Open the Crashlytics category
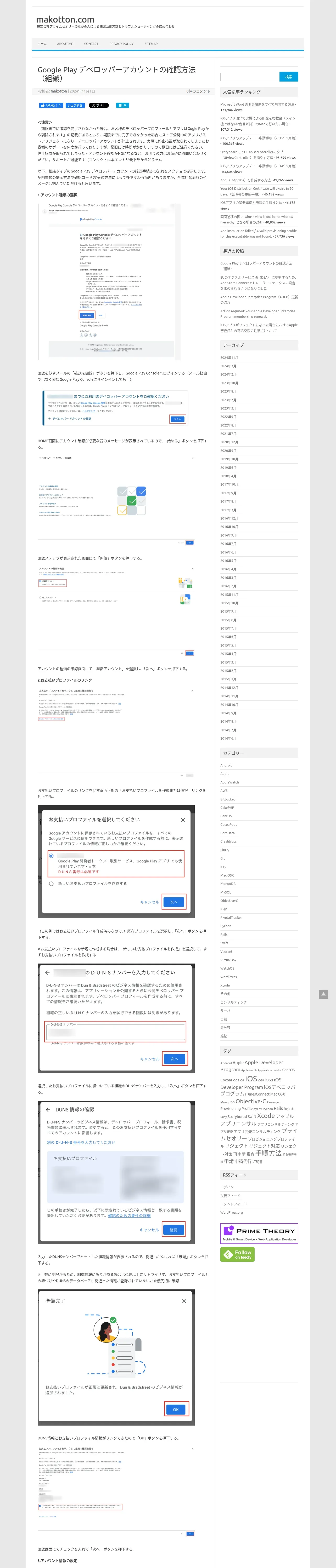Image resolution: width=336 pixels, height=1568 pixels. click(x=228, y=841)
